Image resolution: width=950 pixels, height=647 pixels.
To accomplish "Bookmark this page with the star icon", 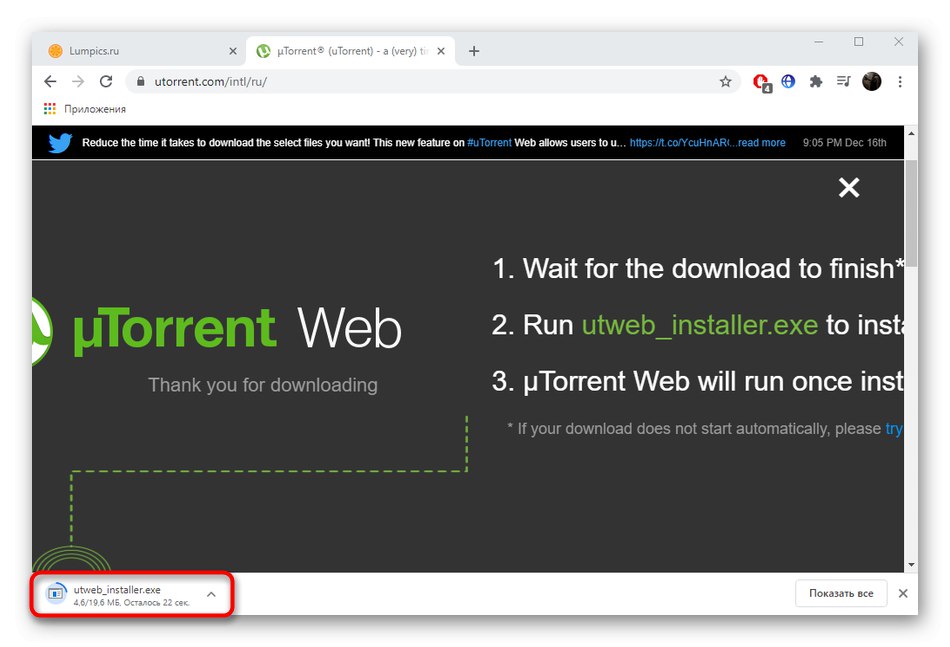I will click(725, 81).
